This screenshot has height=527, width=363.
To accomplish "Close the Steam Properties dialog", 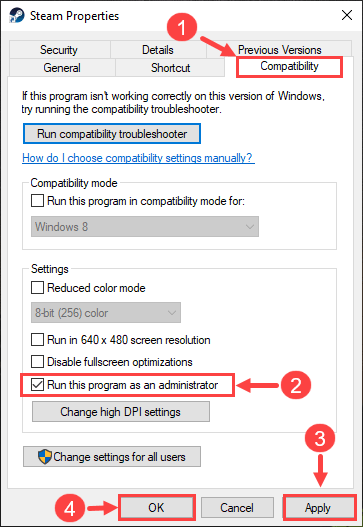I will click(x=347, y=15).
